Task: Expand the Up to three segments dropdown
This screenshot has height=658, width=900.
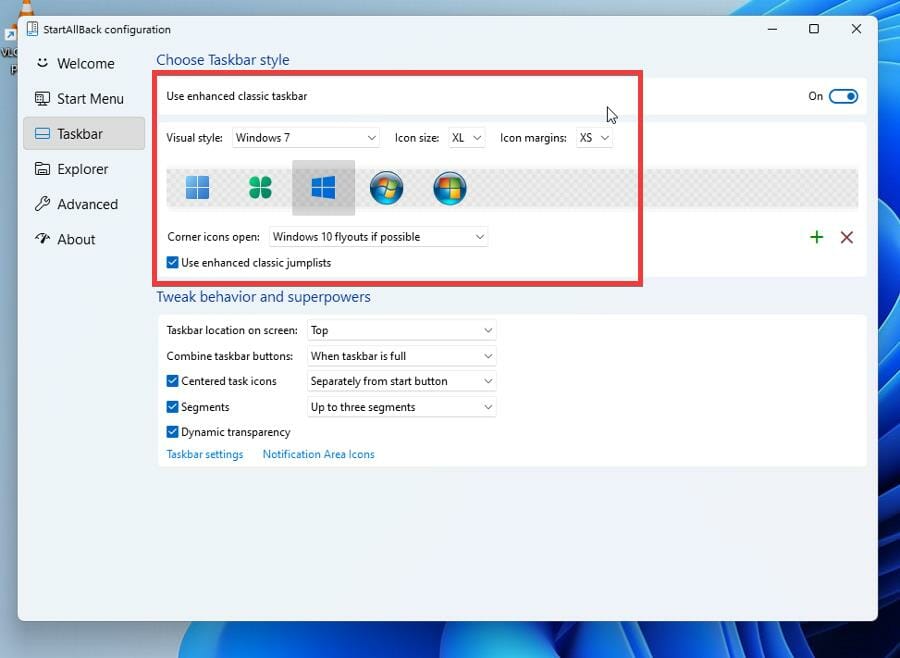Action: tap(401, 407)
